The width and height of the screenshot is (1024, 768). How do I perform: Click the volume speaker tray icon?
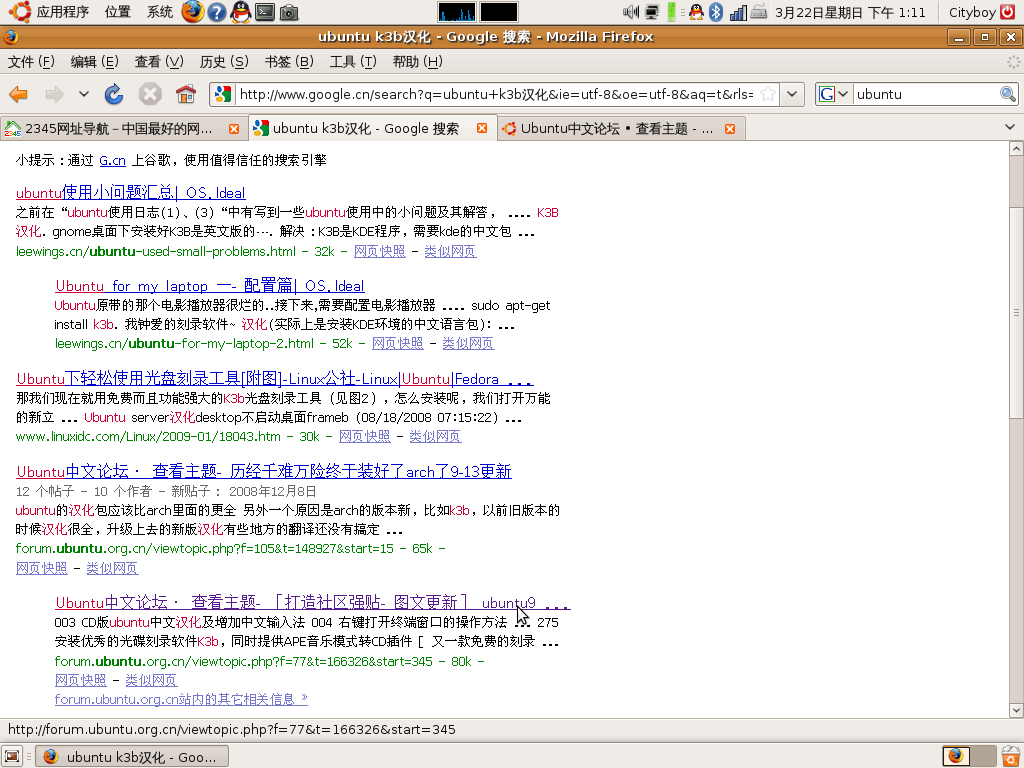(631, 12)
